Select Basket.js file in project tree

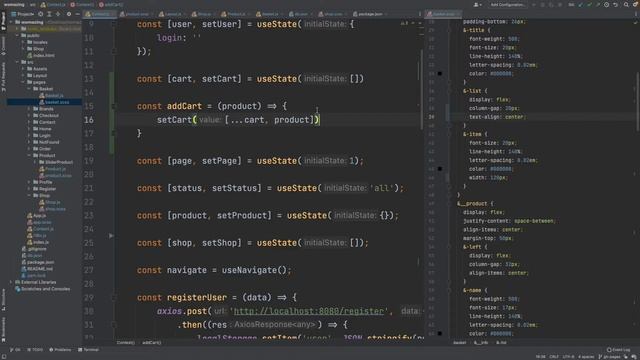pos(54,96)
